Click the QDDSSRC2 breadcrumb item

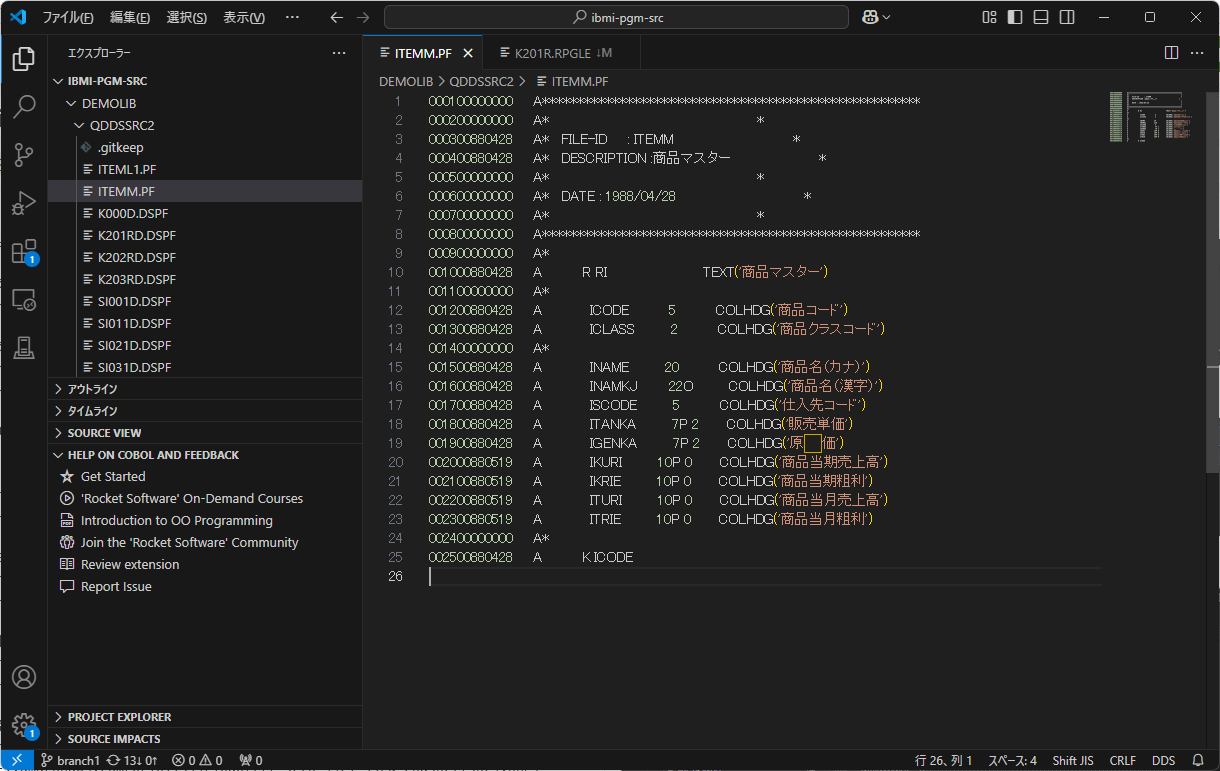click(481, 81)
